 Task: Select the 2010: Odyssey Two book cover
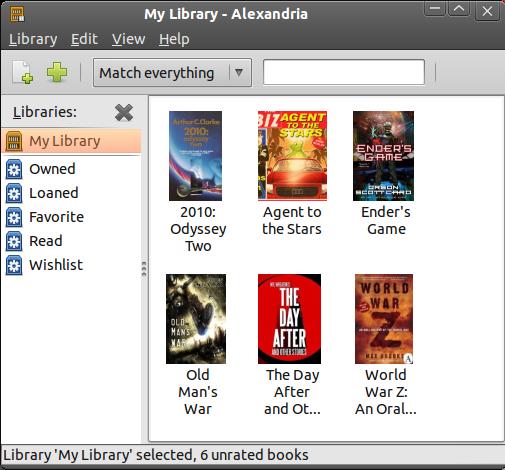(196, 156)
